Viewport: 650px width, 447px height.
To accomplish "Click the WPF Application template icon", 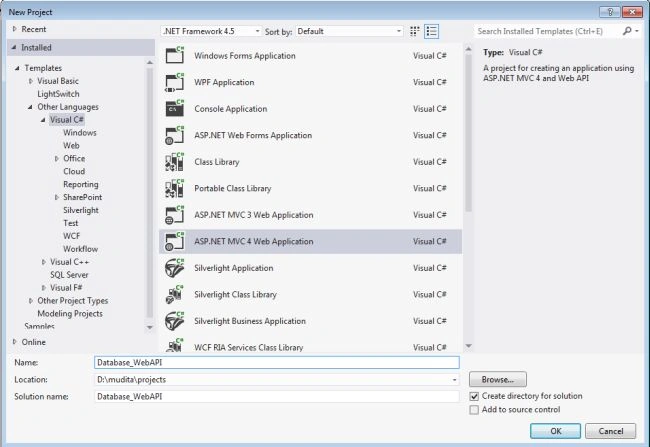I will point(175,82).
